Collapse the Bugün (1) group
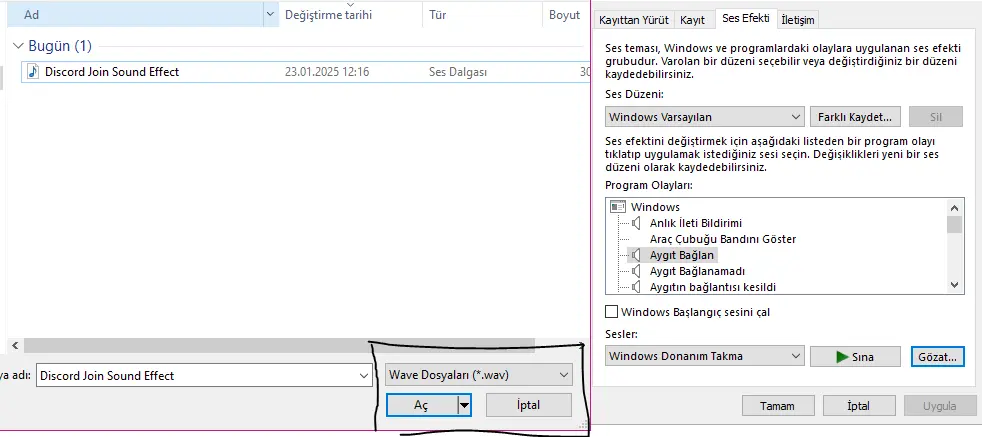This screenshot has height=437, width=982. [x=19, y=46]
